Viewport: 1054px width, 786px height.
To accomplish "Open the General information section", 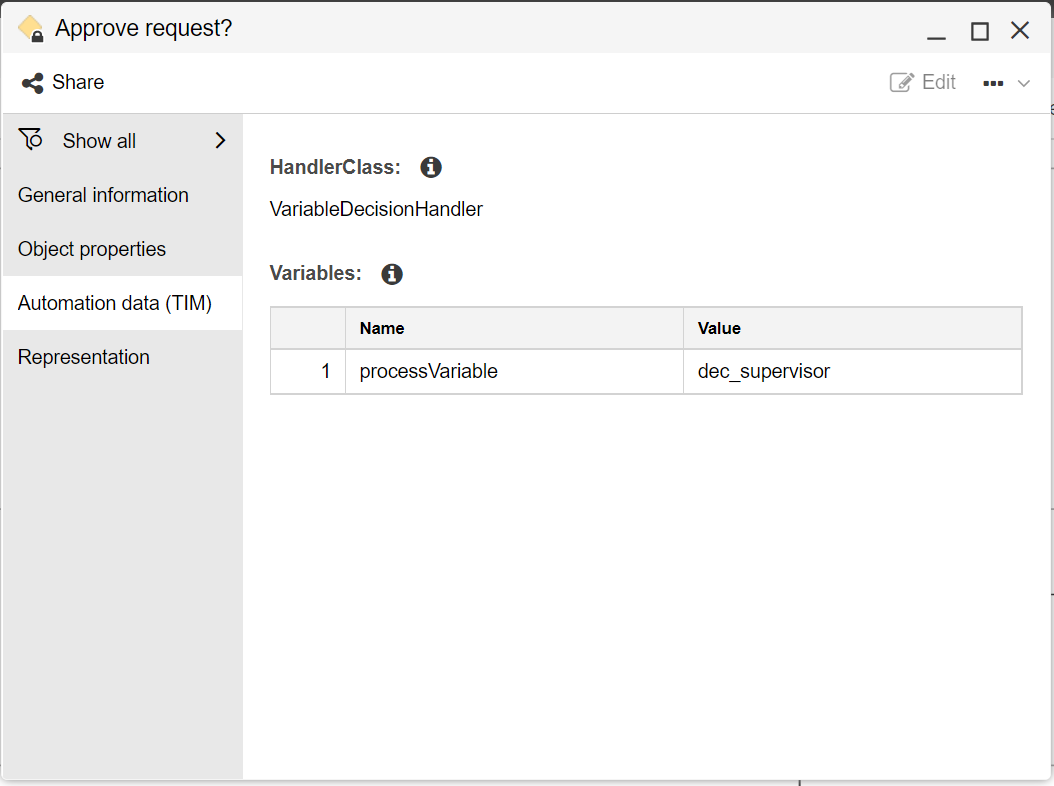I will (x=103, y=195).
